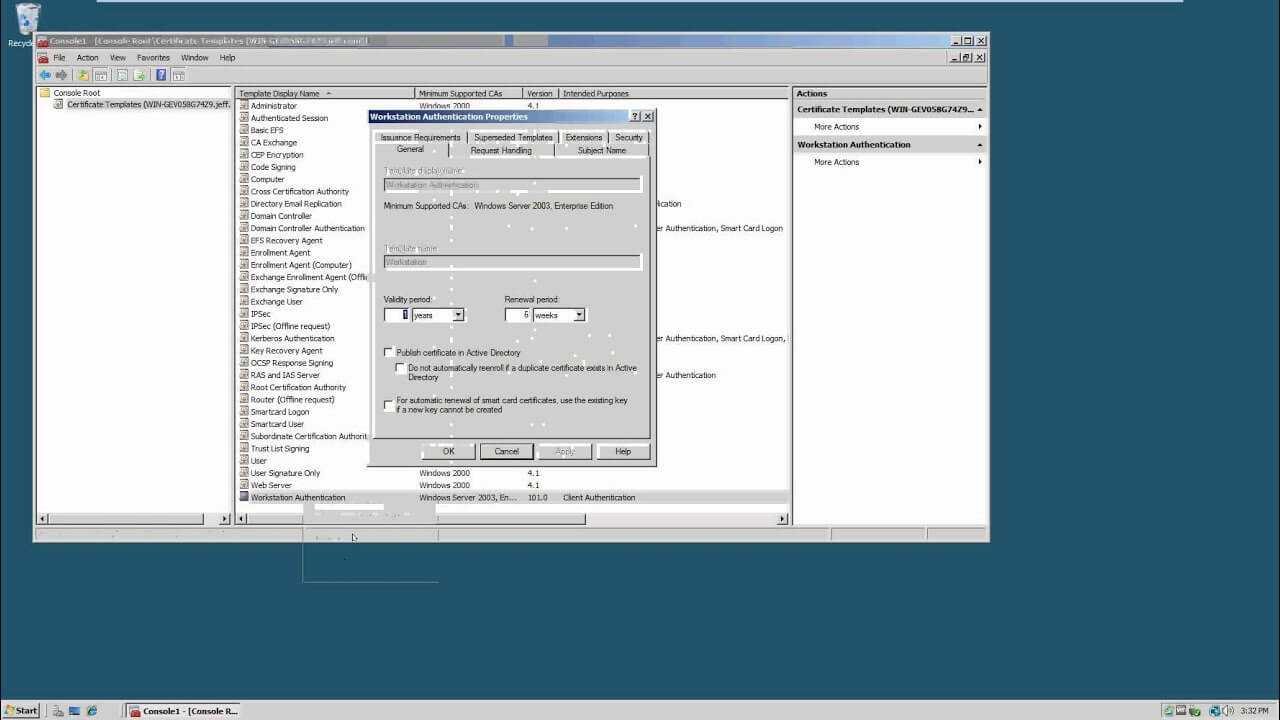Switch to the Issuance Requirements tab
The width and height of the screenshot is (1280, 720).
[x=420, y=137]
